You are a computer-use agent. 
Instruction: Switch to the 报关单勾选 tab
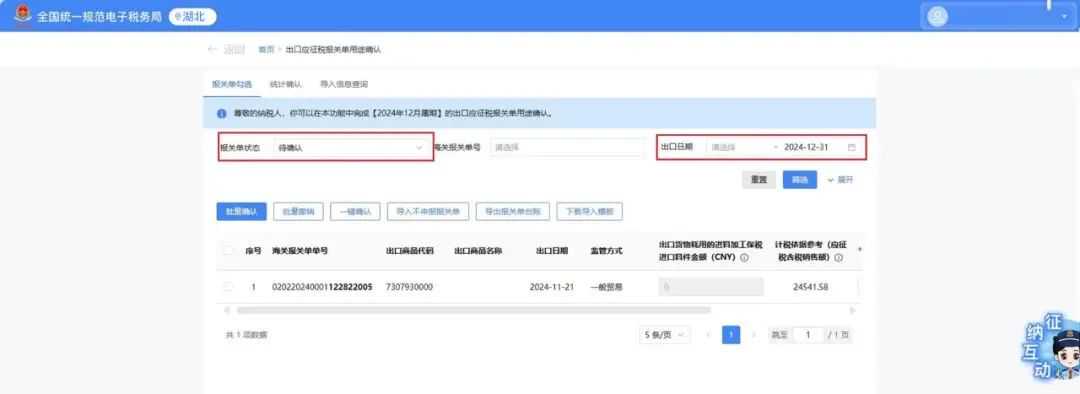pyautogui.click(x=231, y=84)
